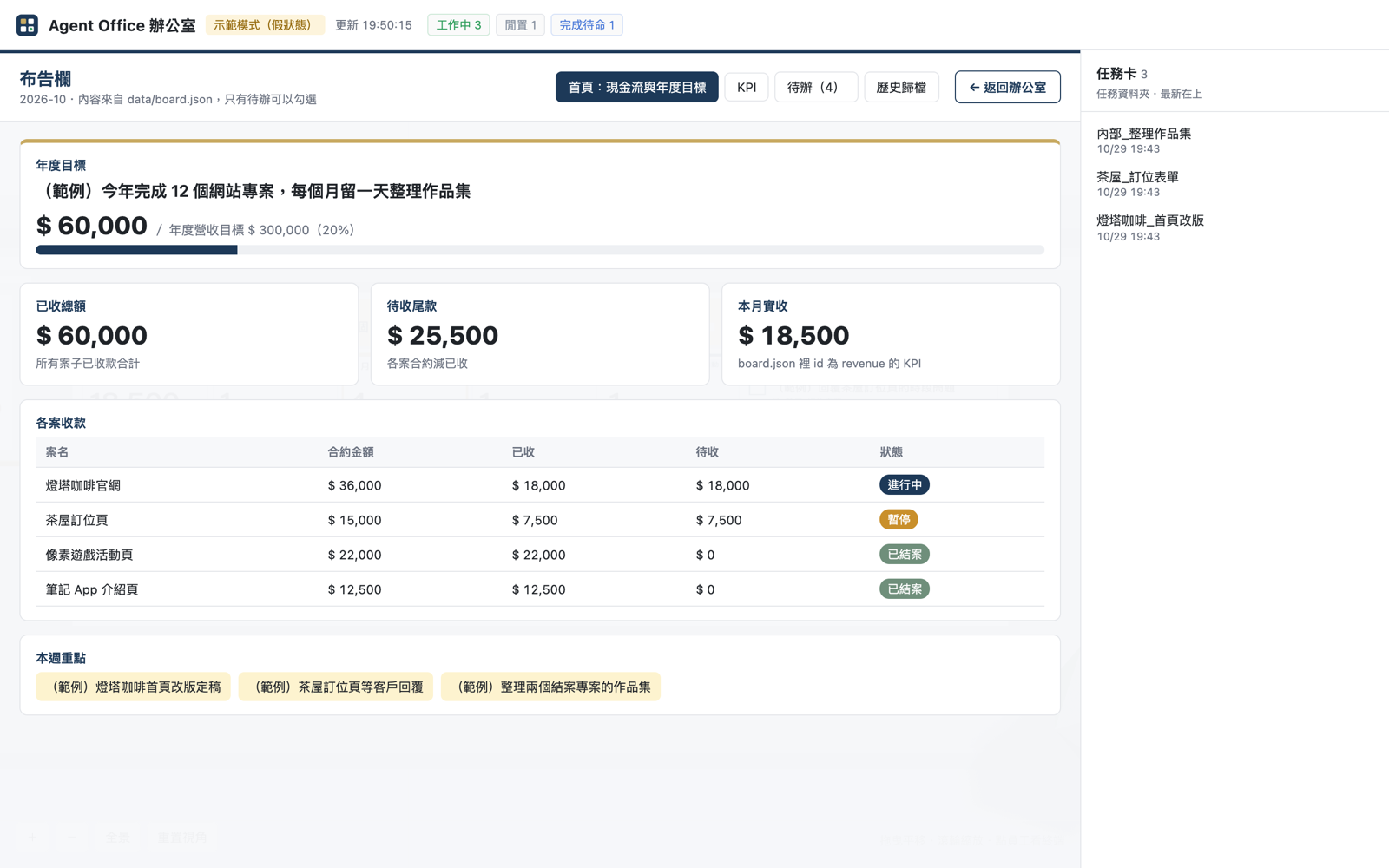
Task: Click the 進行中 status pill
Action: coord(904,484)
